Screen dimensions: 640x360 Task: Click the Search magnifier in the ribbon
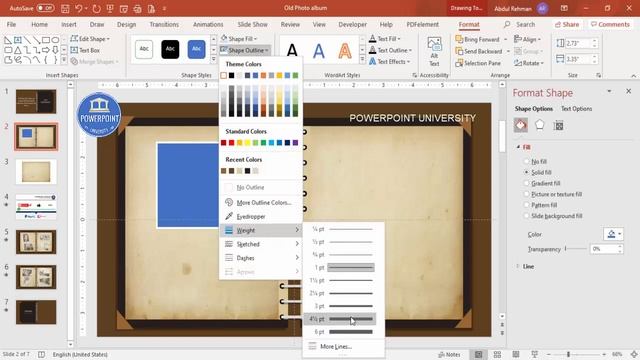(507, 24)
